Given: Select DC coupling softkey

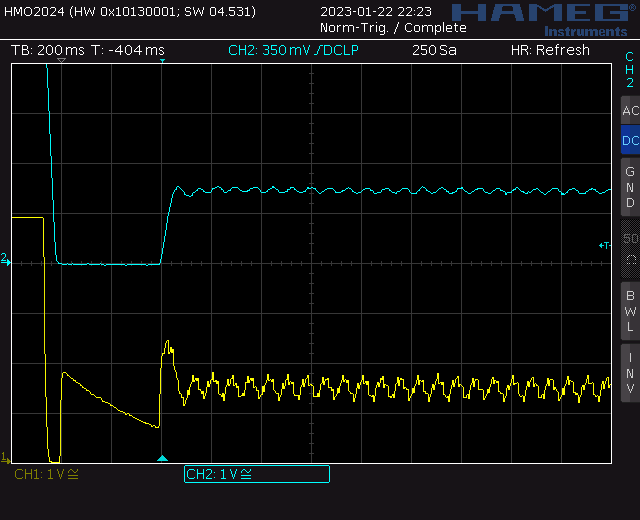Looking at the screenshot, I should click(x=629, y=141).
